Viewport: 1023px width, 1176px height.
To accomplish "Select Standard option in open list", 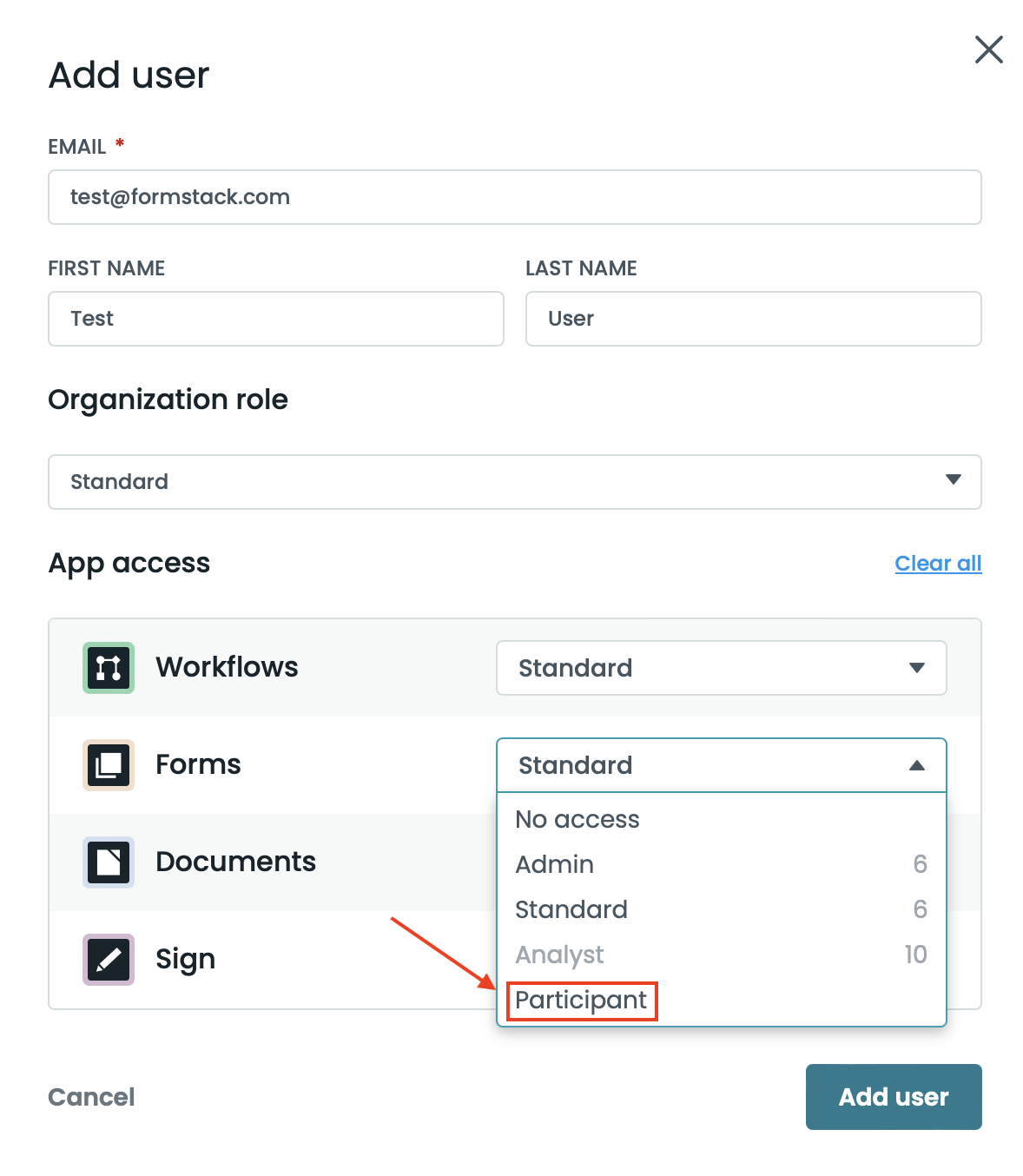I will [571, 910].
